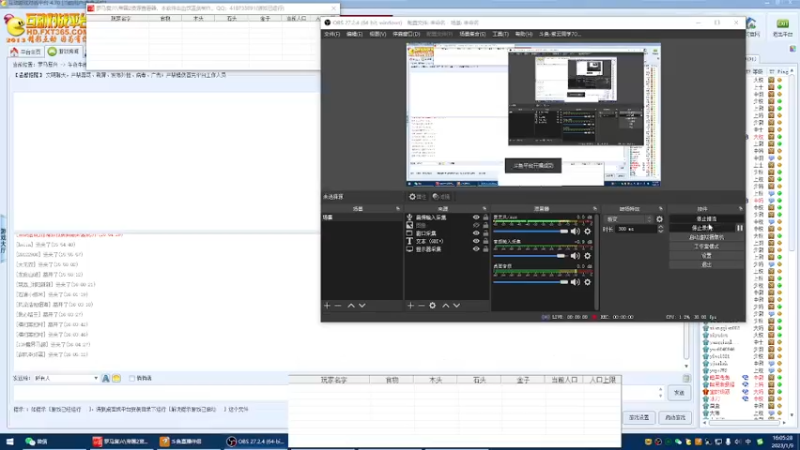
Task: Move source up in Sources dock
Action: point(445,306)
